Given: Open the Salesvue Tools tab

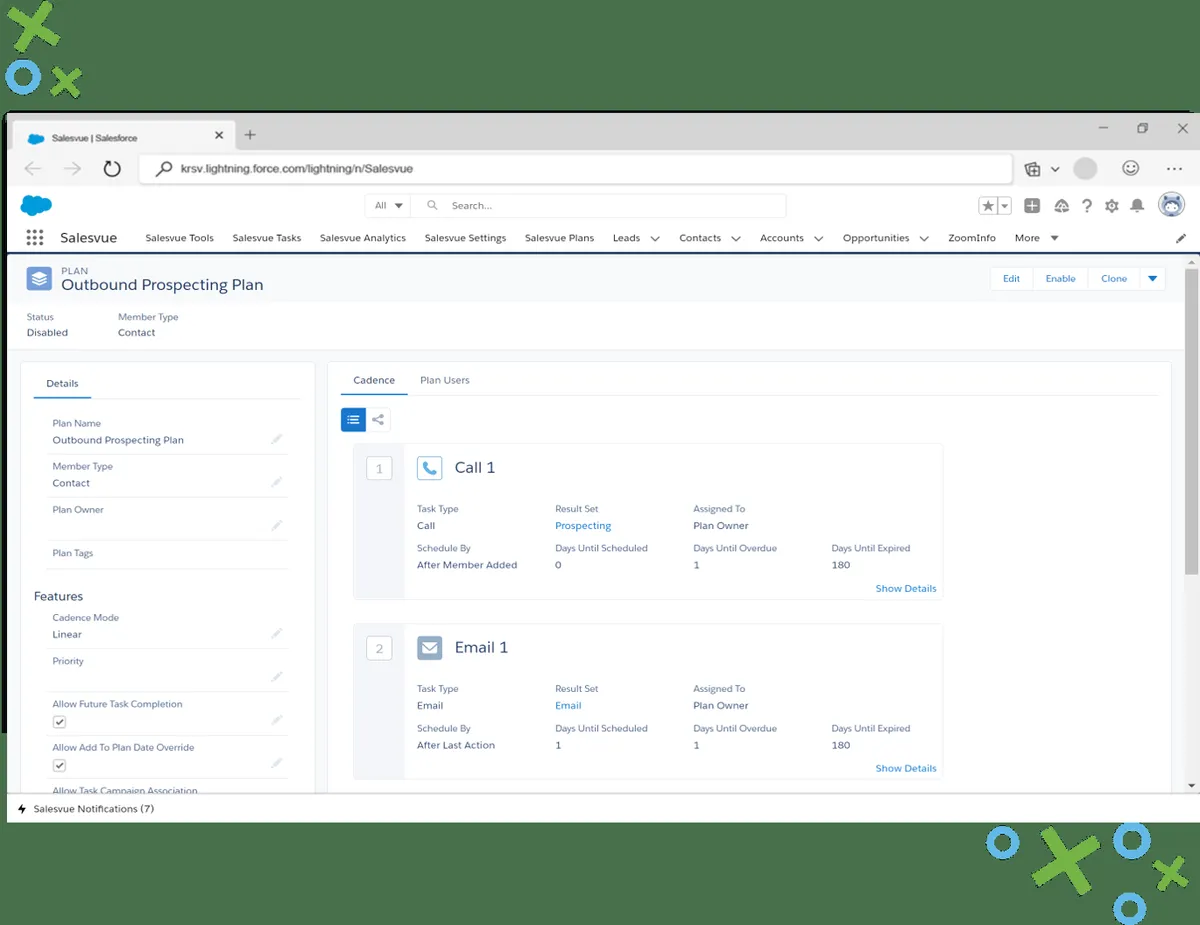Looking at the screenshot, I should [x=180, y=238].
